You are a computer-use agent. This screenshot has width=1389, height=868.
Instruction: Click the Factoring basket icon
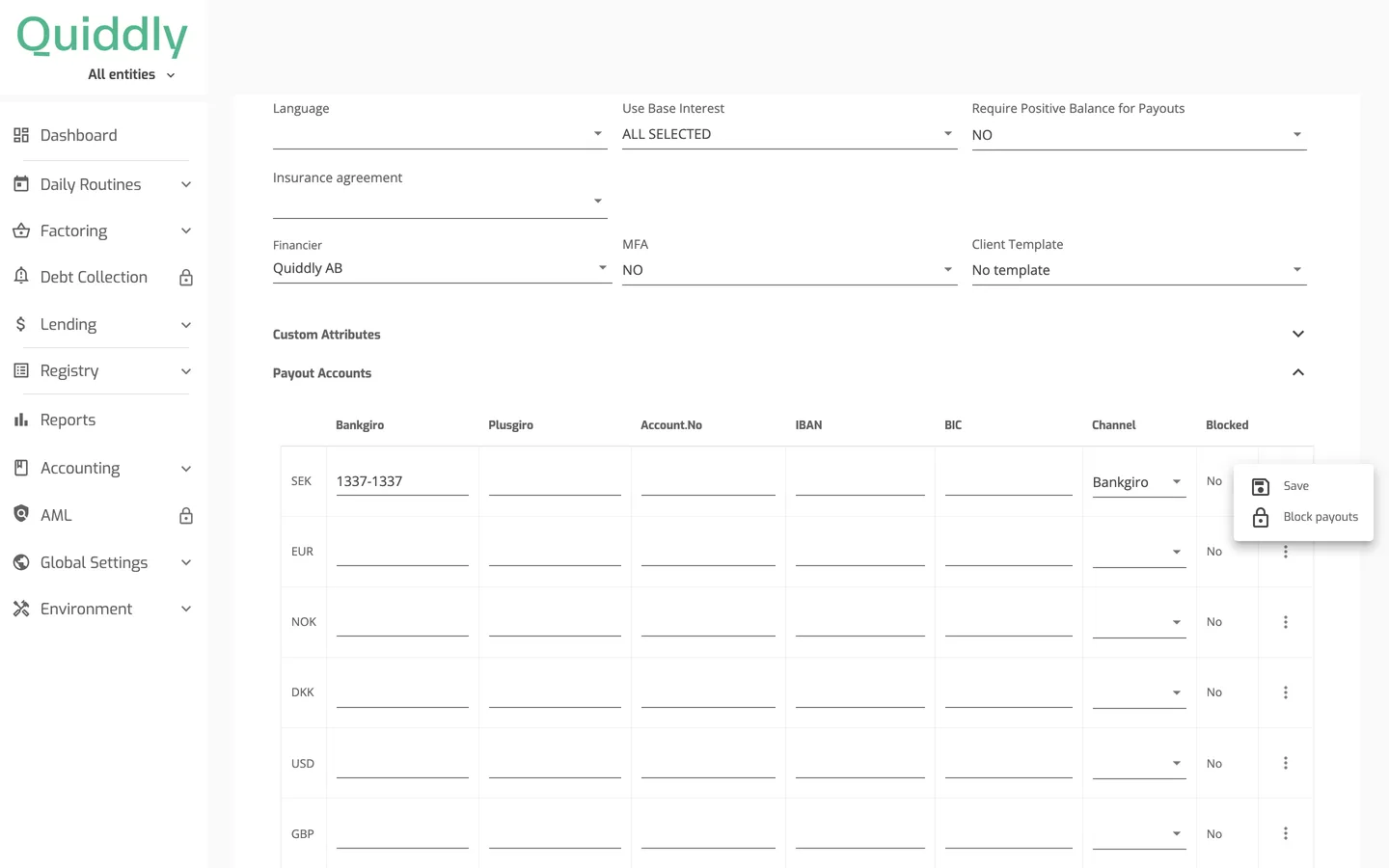coord(21,231)
